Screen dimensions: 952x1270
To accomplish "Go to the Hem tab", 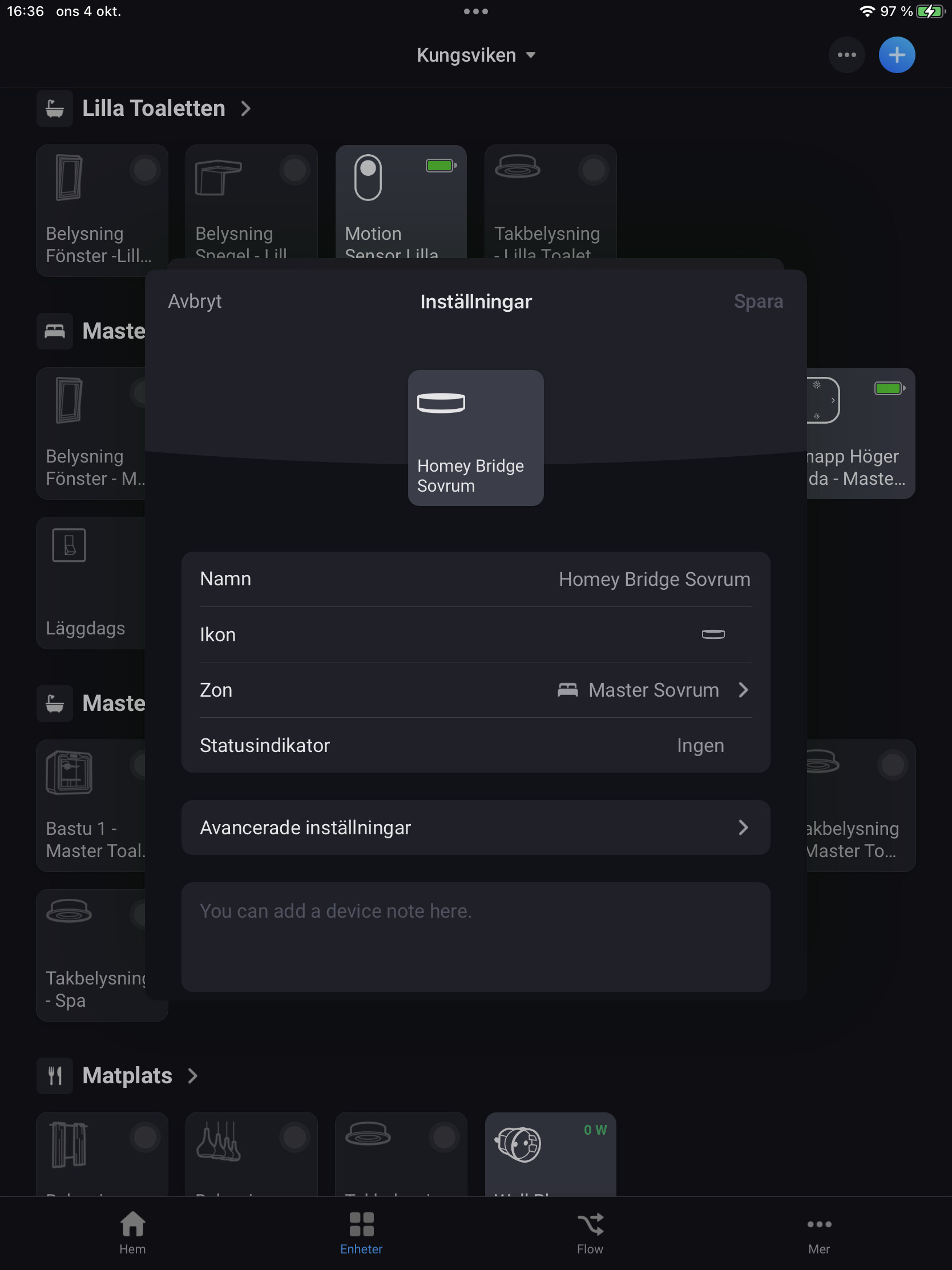I will 132,1233.
